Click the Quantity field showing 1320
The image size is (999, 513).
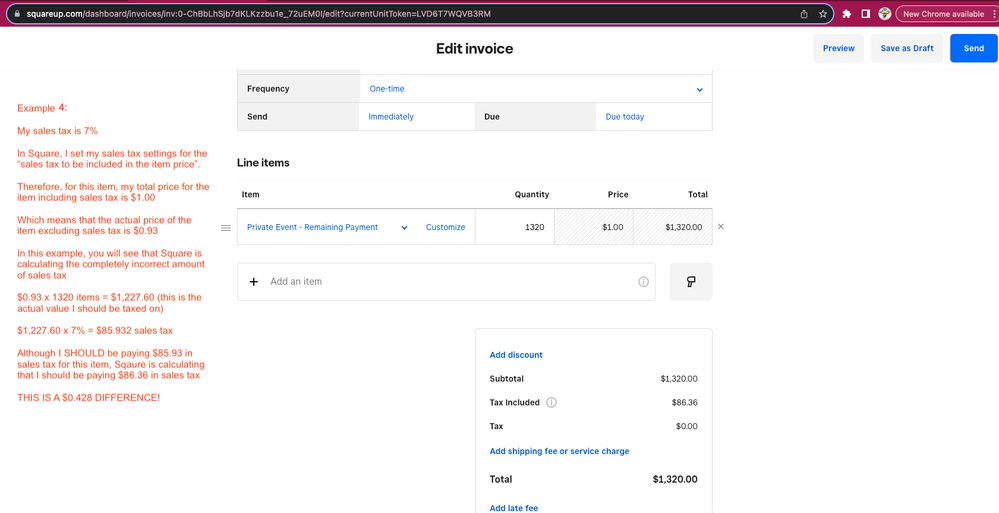[514, 227]
